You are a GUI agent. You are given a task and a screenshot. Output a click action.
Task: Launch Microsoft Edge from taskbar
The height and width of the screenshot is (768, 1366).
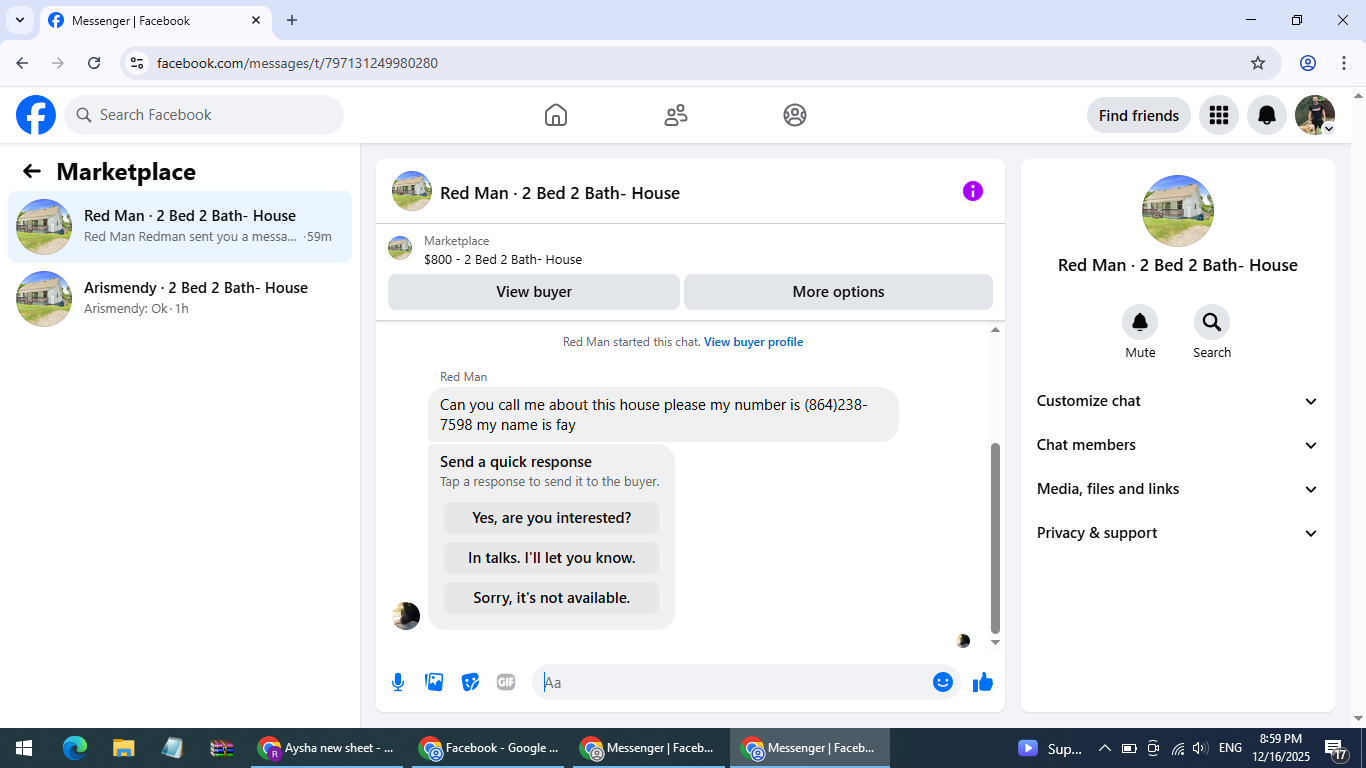pos(75,748)
